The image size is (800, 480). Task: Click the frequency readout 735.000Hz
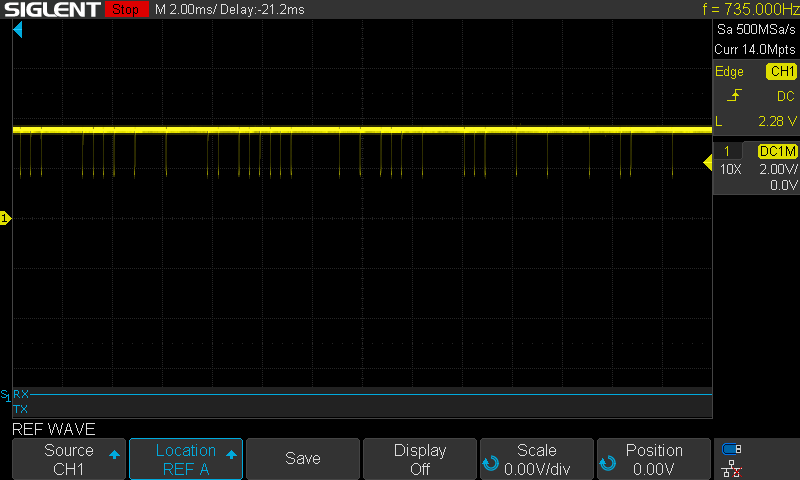[751, 9]
